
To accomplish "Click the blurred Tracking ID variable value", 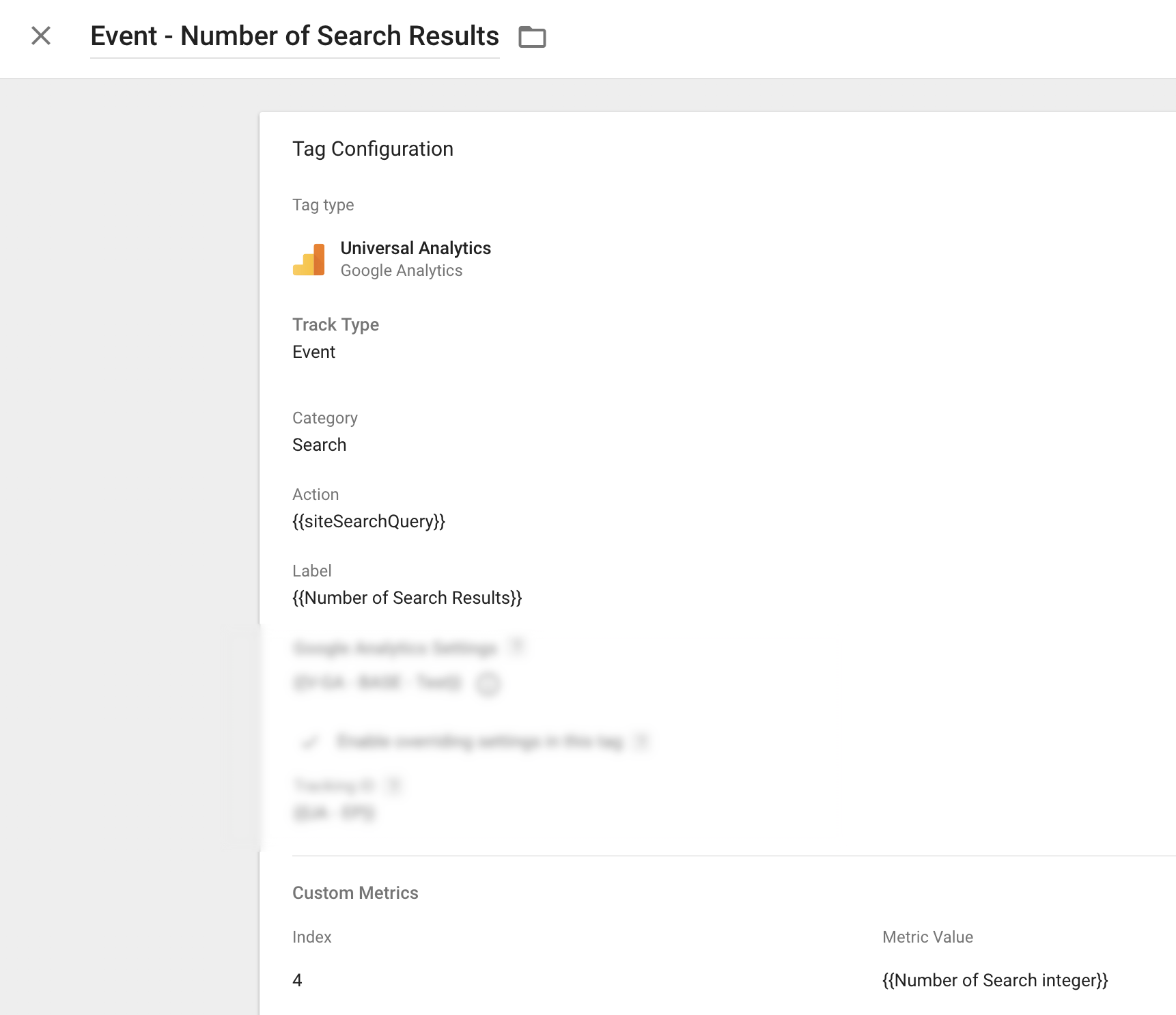I will point(334,813).
